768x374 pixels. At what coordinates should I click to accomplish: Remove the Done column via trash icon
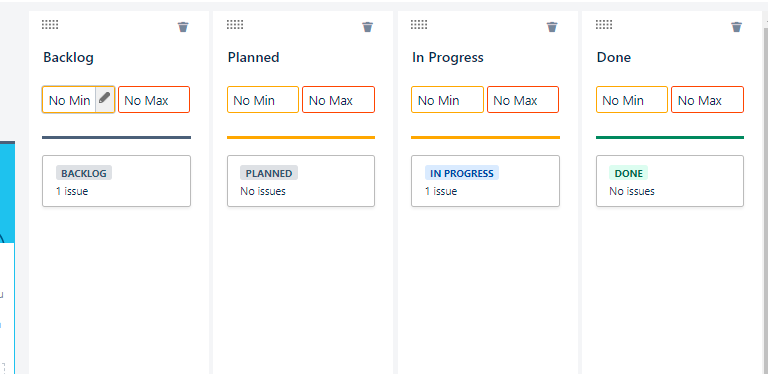[x=737, y=27]
